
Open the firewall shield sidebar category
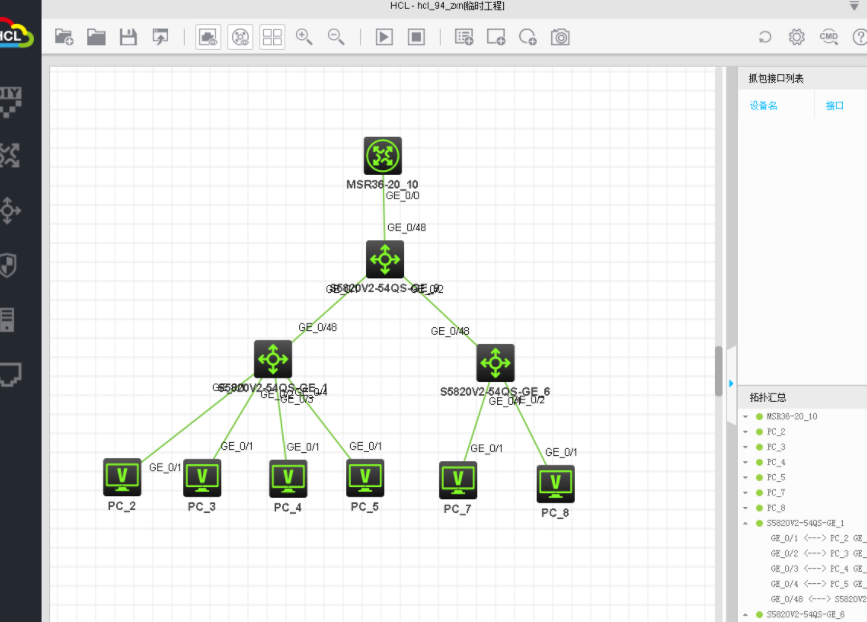point(10,265)
